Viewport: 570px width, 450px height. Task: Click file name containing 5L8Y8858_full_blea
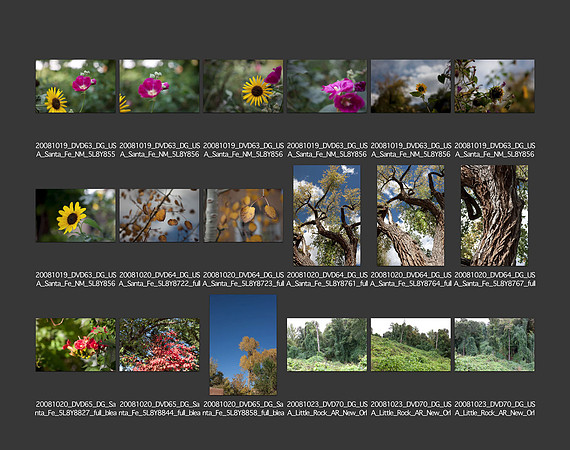point(243,408)
